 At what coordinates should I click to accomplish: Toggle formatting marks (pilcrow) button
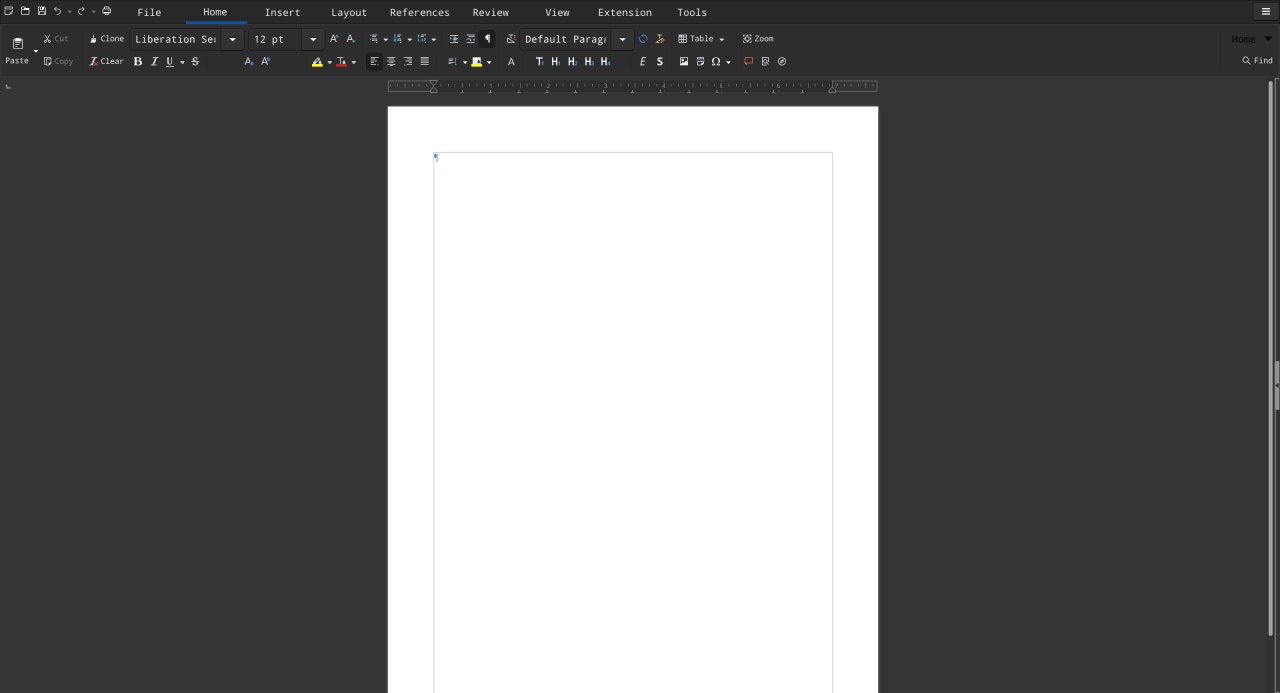pyautogui.click(x=487, y=39)
